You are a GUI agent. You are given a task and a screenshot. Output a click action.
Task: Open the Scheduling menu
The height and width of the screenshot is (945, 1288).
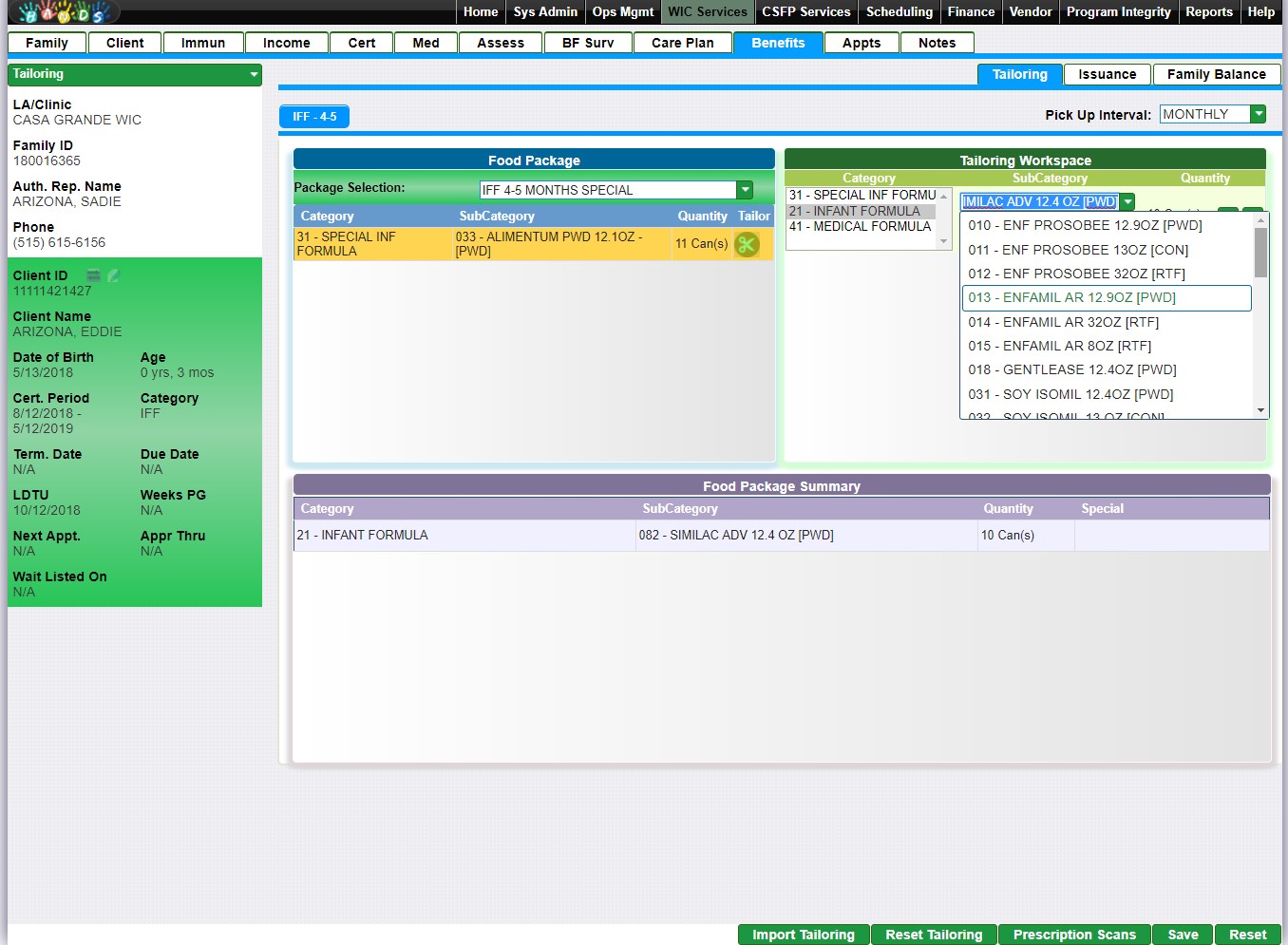pyautogui.click(x=899, y=11)
